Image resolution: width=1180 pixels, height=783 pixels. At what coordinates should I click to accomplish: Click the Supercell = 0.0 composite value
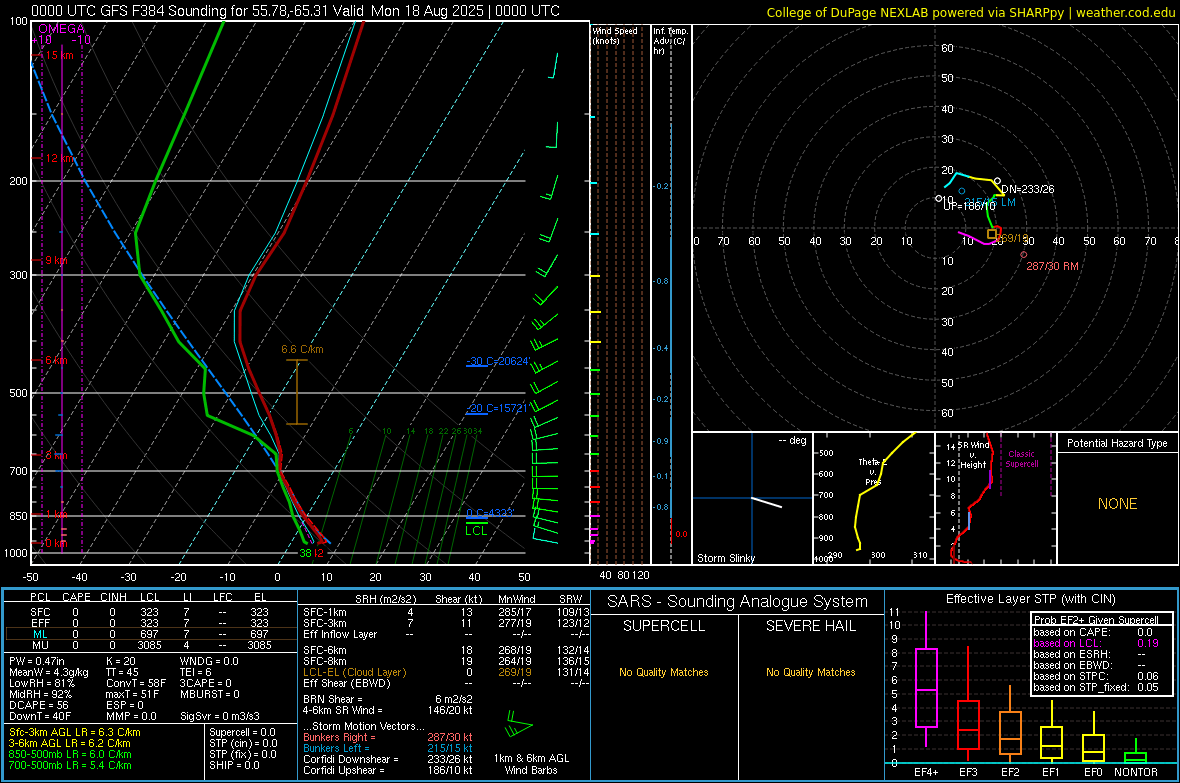point(242,732)
